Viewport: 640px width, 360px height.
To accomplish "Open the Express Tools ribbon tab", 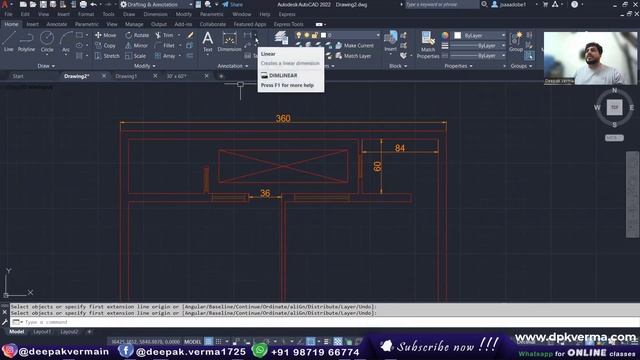I will point(289,24).
